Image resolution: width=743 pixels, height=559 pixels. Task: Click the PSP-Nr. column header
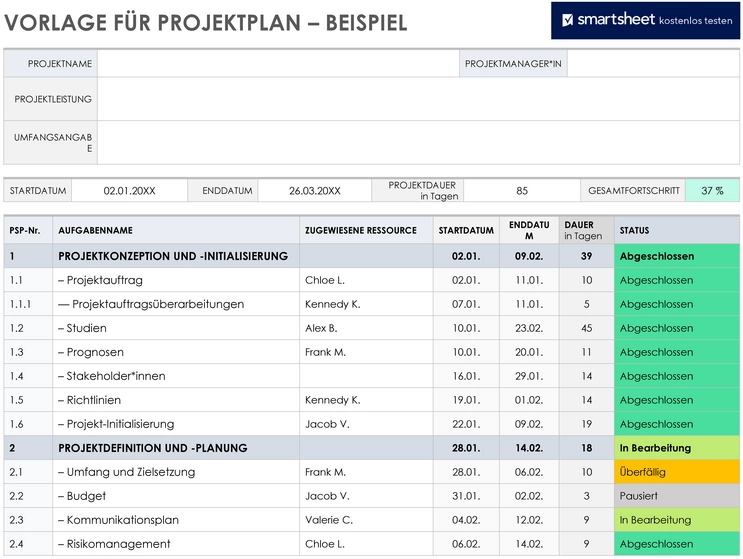[28, 230]
